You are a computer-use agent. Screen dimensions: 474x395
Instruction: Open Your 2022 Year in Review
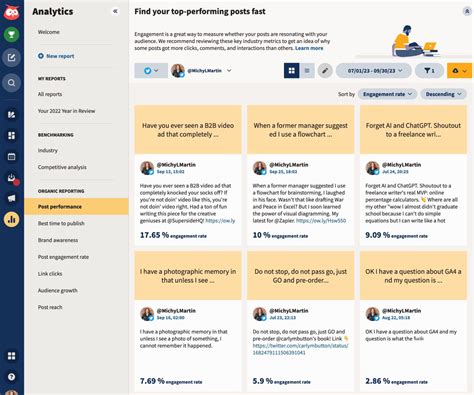point(66,111)
